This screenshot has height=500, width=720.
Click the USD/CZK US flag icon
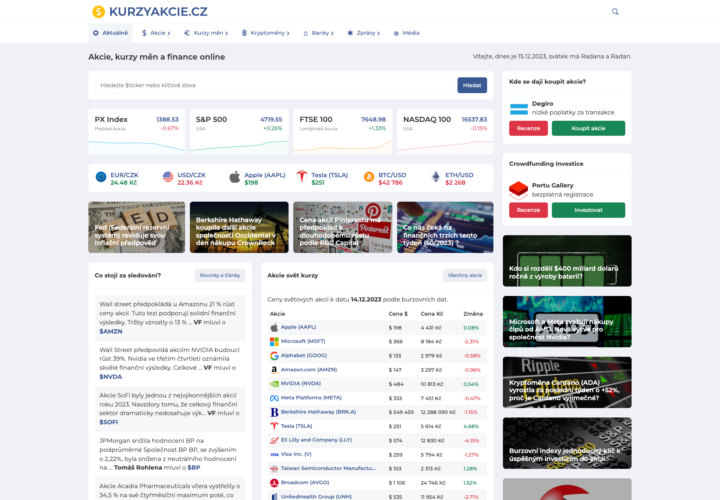point(168,177)
